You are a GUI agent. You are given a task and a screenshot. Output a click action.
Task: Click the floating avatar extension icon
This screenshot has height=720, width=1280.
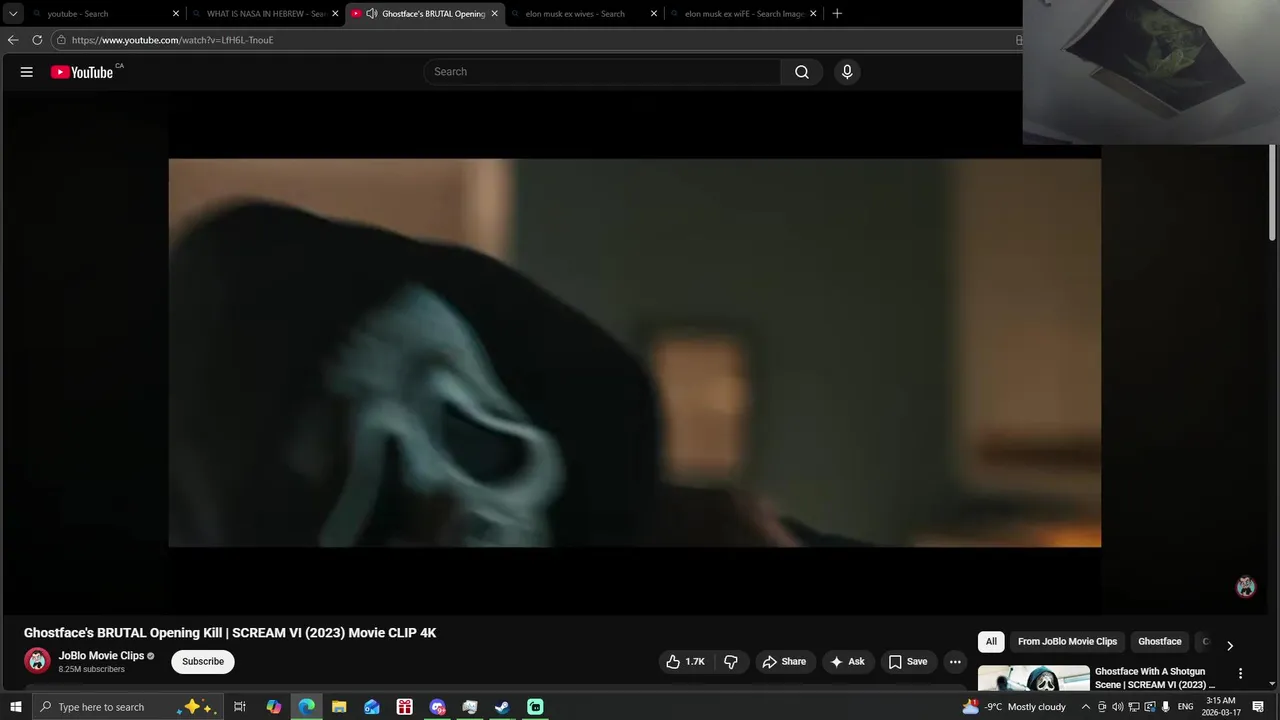[1245, 587]
